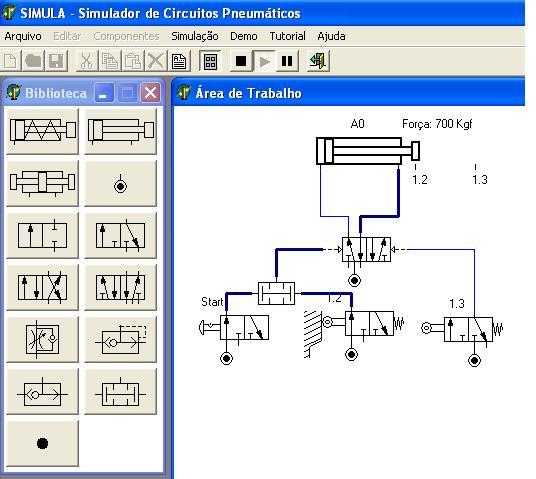Select the connection node dot component

click(42, 443)
